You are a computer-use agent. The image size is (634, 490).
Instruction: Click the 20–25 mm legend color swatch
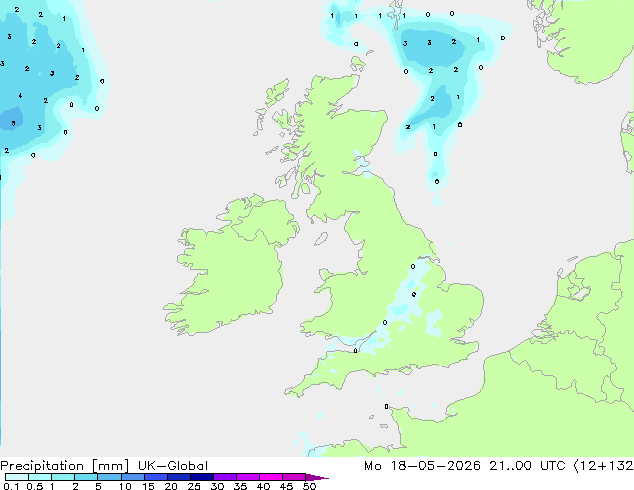178,477
